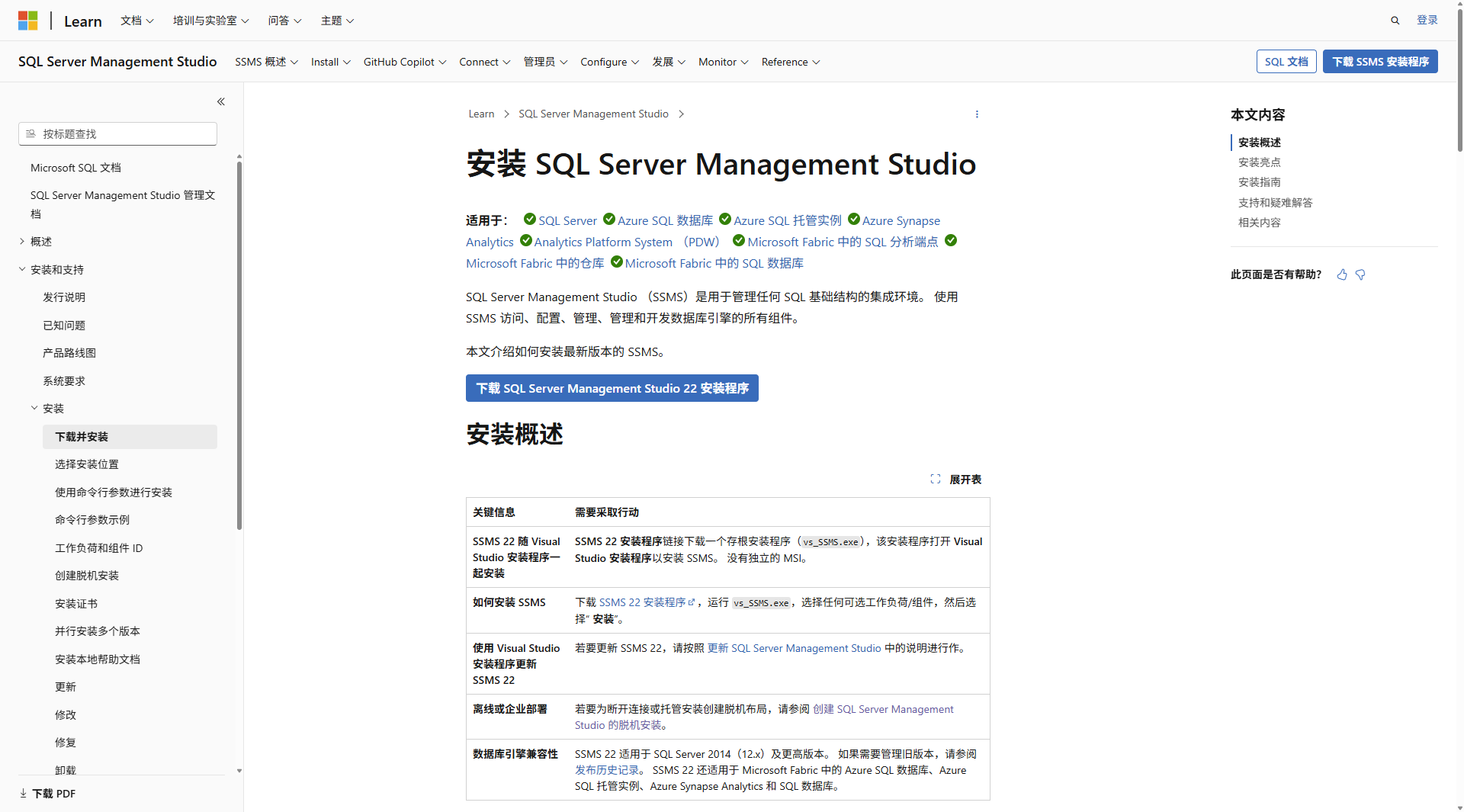Open the 培训与实验室 dropdown menu
This screenshot has height=812, width=1464.
[x=211, y=21]
